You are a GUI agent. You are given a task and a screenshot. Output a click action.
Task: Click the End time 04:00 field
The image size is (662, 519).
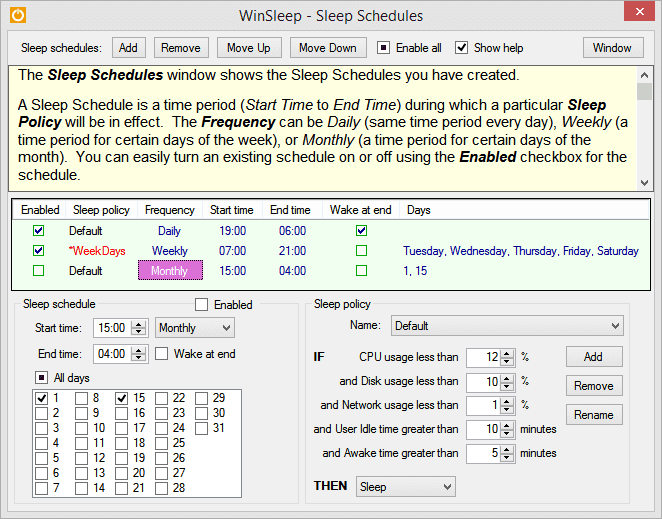point(112,353)
